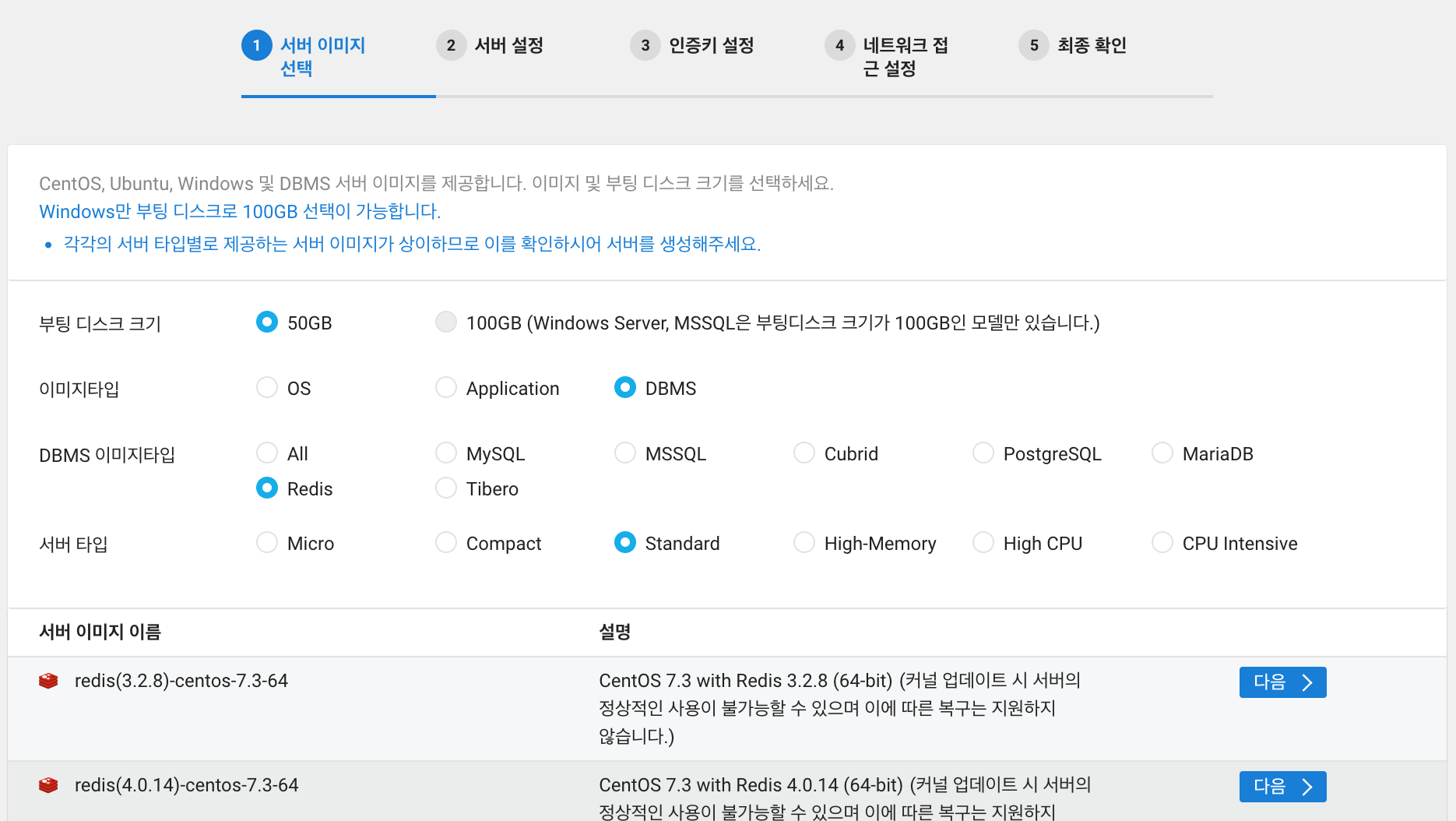Click the Redis icon beside redis(3.2.8)-centos-7.3-64
Viewport: 1456px width, 821px height.
click(48, 681)
